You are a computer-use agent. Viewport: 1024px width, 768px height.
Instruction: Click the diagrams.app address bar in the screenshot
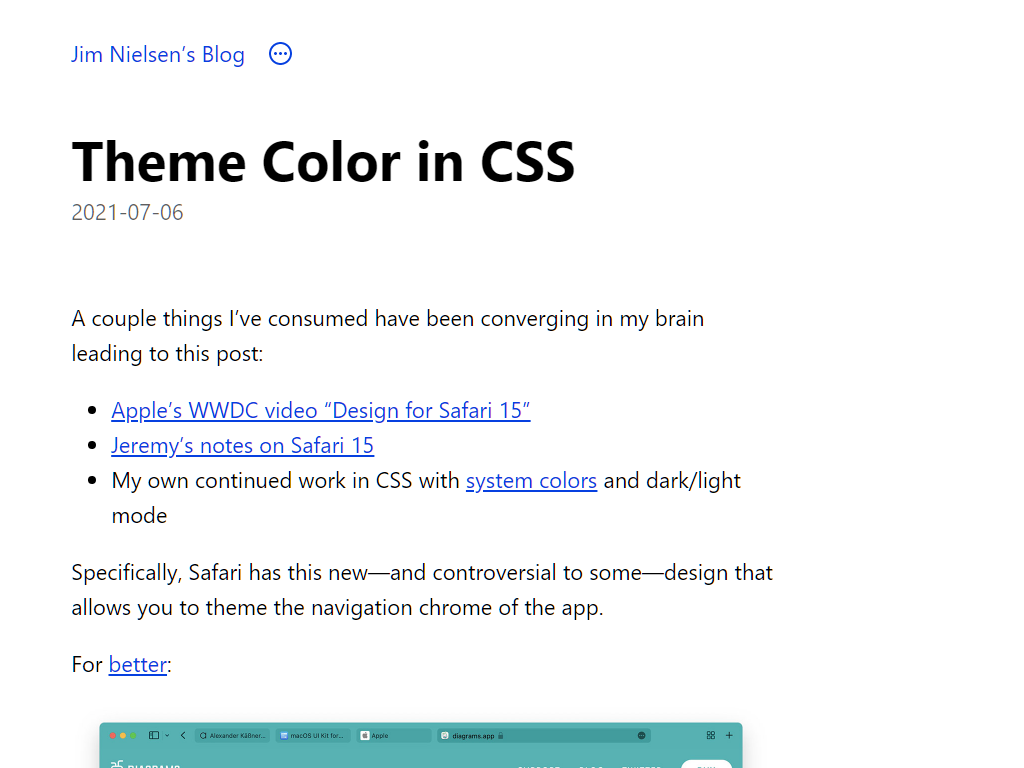[545, 735]
